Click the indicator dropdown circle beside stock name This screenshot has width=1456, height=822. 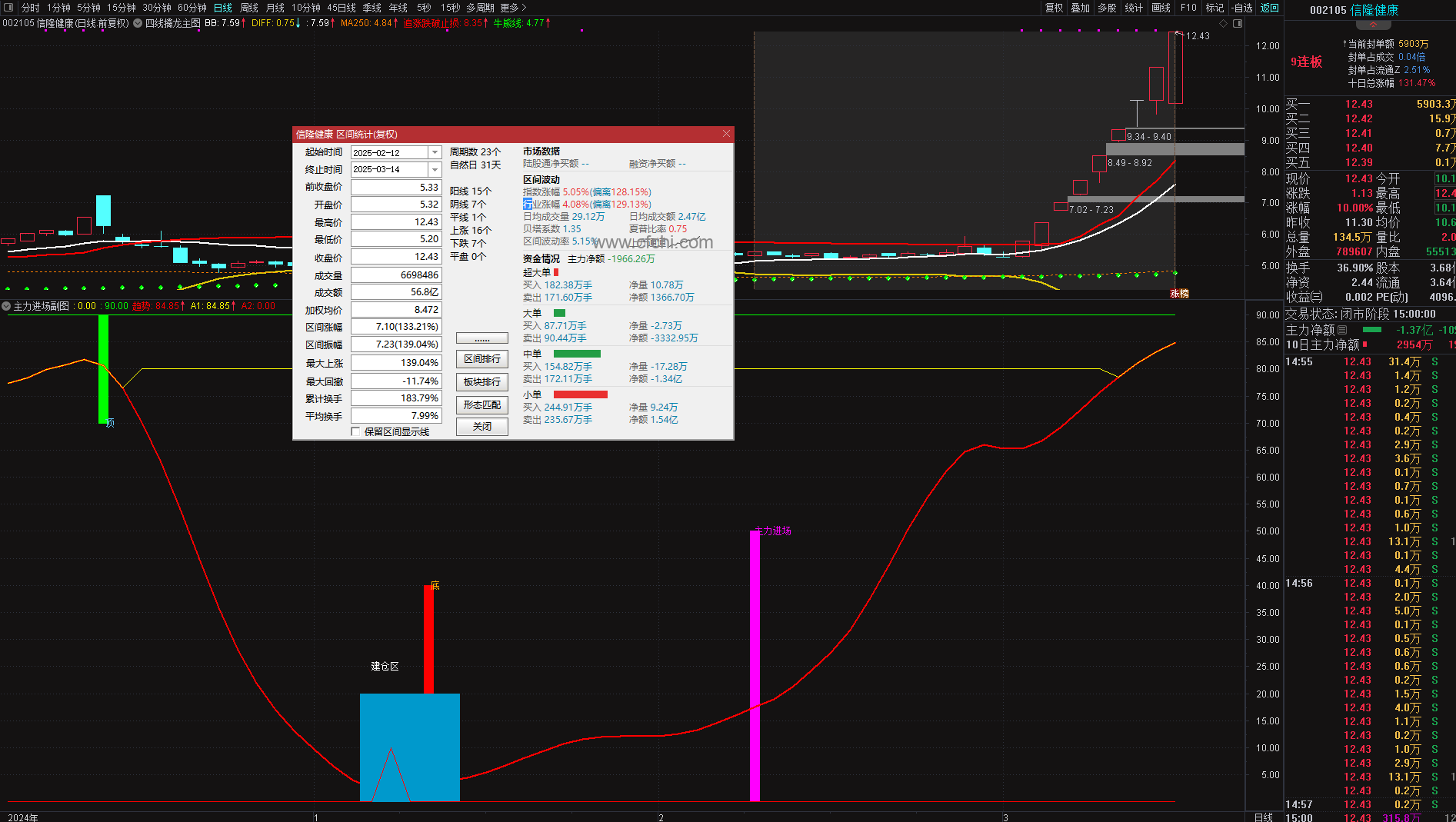point(138,23)
